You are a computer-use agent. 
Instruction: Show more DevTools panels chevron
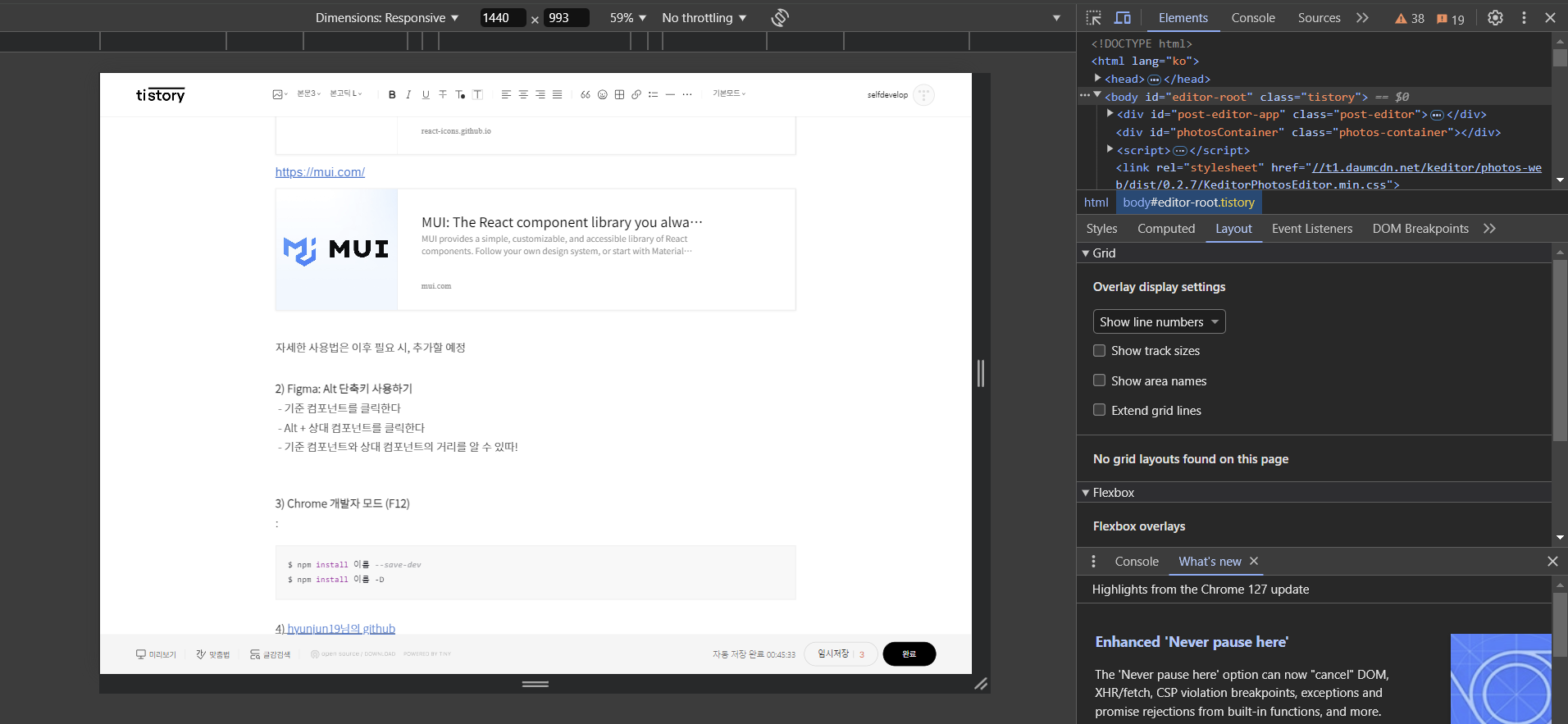1362,18
